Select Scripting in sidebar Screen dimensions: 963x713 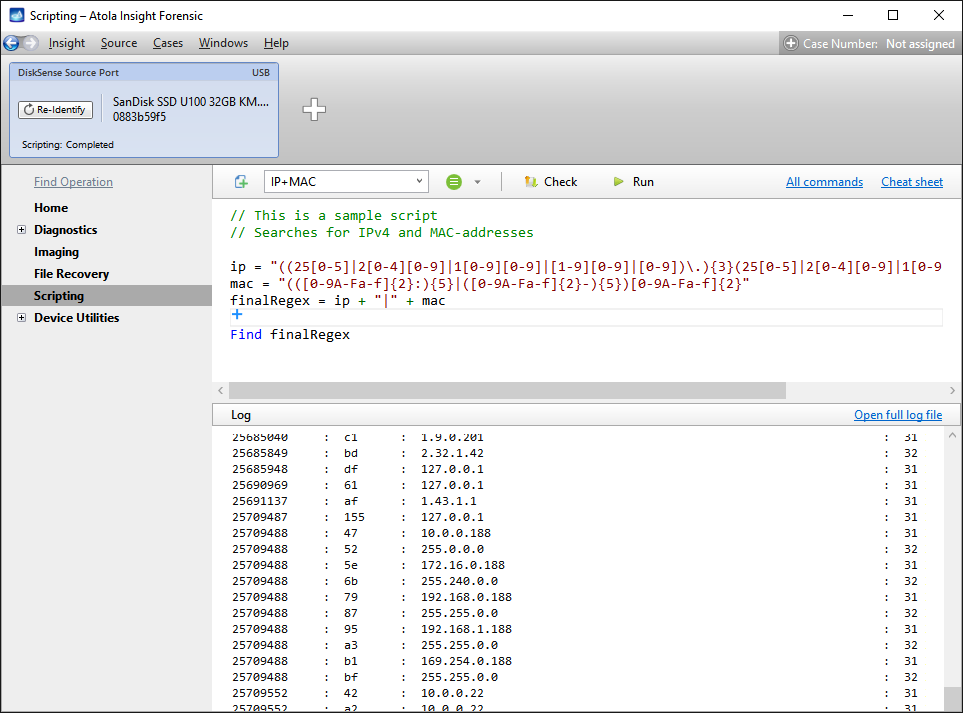tap(58, 295)
